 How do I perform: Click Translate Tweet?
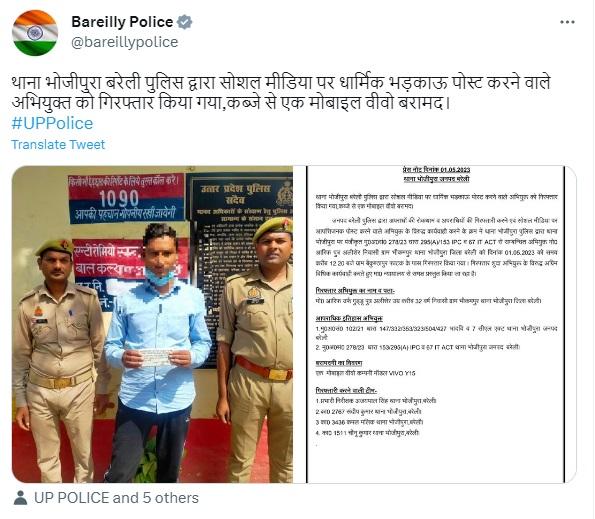coord(58,145)
